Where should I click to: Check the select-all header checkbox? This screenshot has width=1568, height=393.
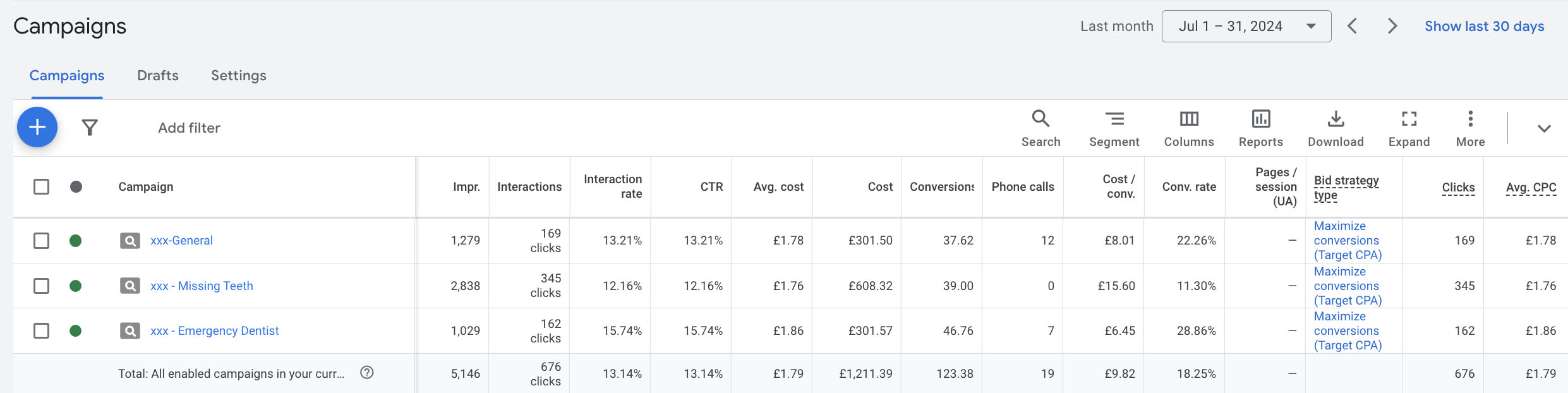point(41,187)
